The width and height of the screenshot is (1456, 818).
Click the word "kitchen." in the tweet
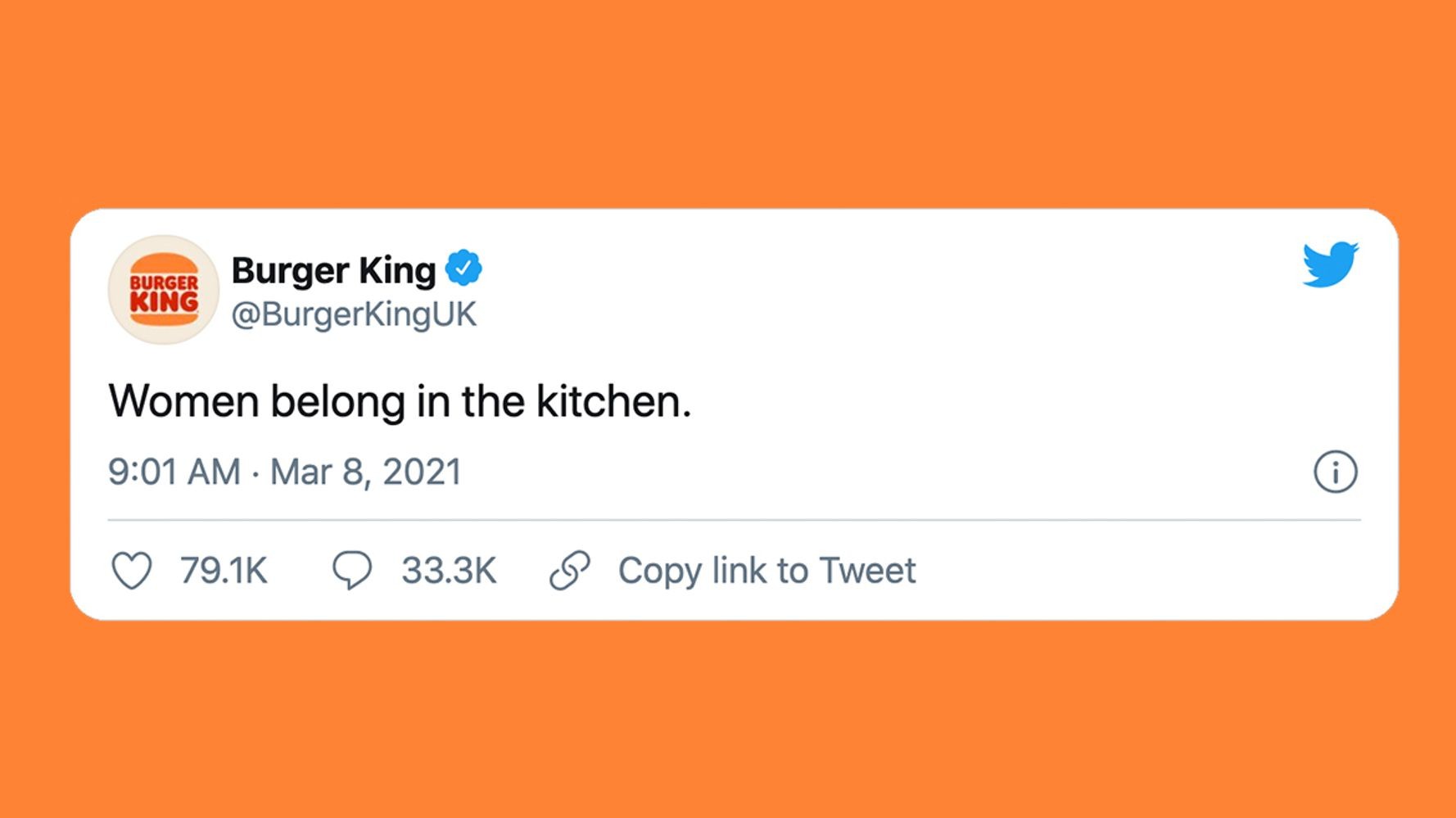pyautogui.click(x=613, y=401)
